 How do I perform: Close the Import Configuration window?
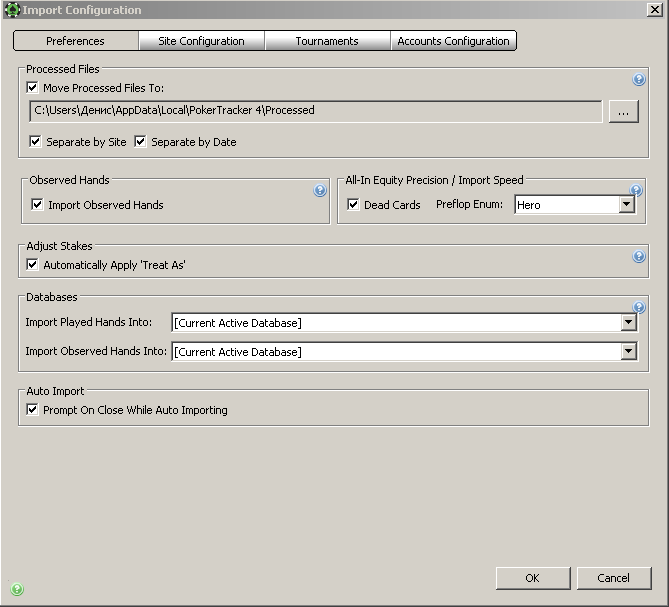(x=654, y=9)
